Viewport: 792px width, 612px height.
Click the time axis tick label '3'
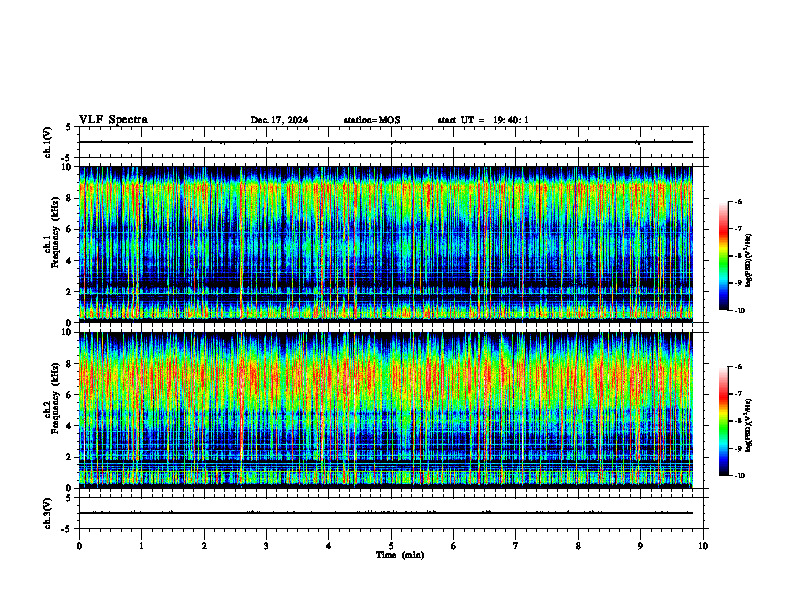tap(266, 546)
